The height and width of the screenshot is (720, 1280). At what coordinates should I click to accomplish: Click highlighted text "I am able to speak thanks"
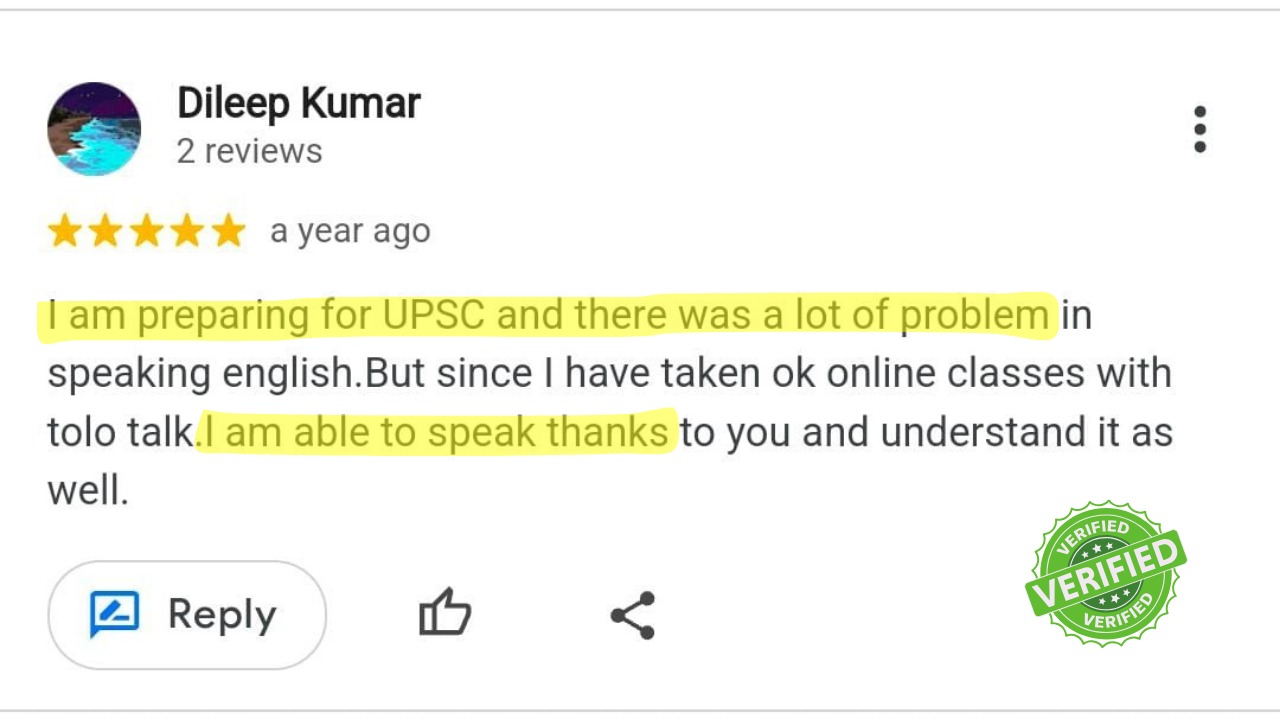[436, 433]
